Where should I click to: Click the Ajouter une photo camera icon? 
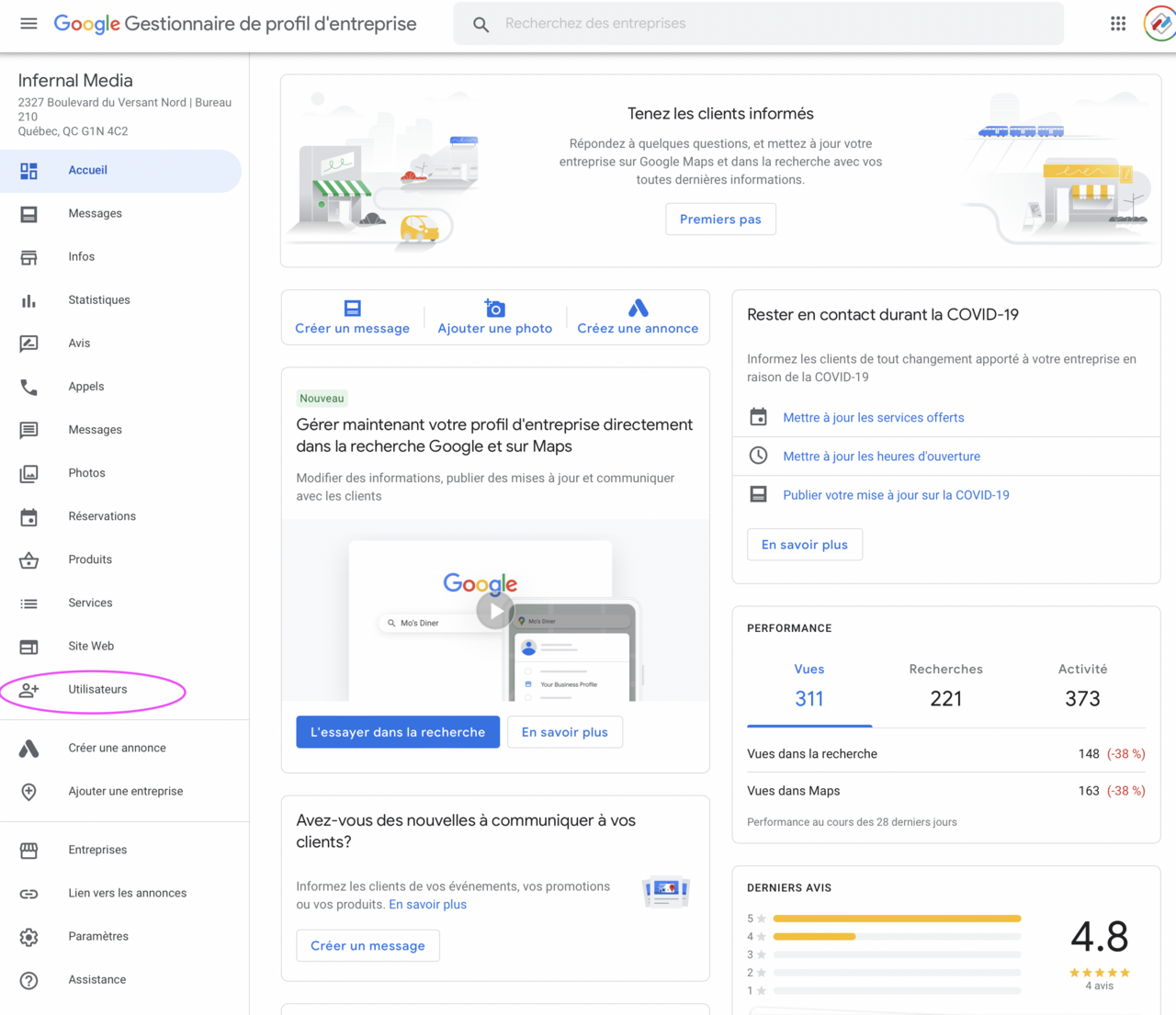click(x=495, y=308)
